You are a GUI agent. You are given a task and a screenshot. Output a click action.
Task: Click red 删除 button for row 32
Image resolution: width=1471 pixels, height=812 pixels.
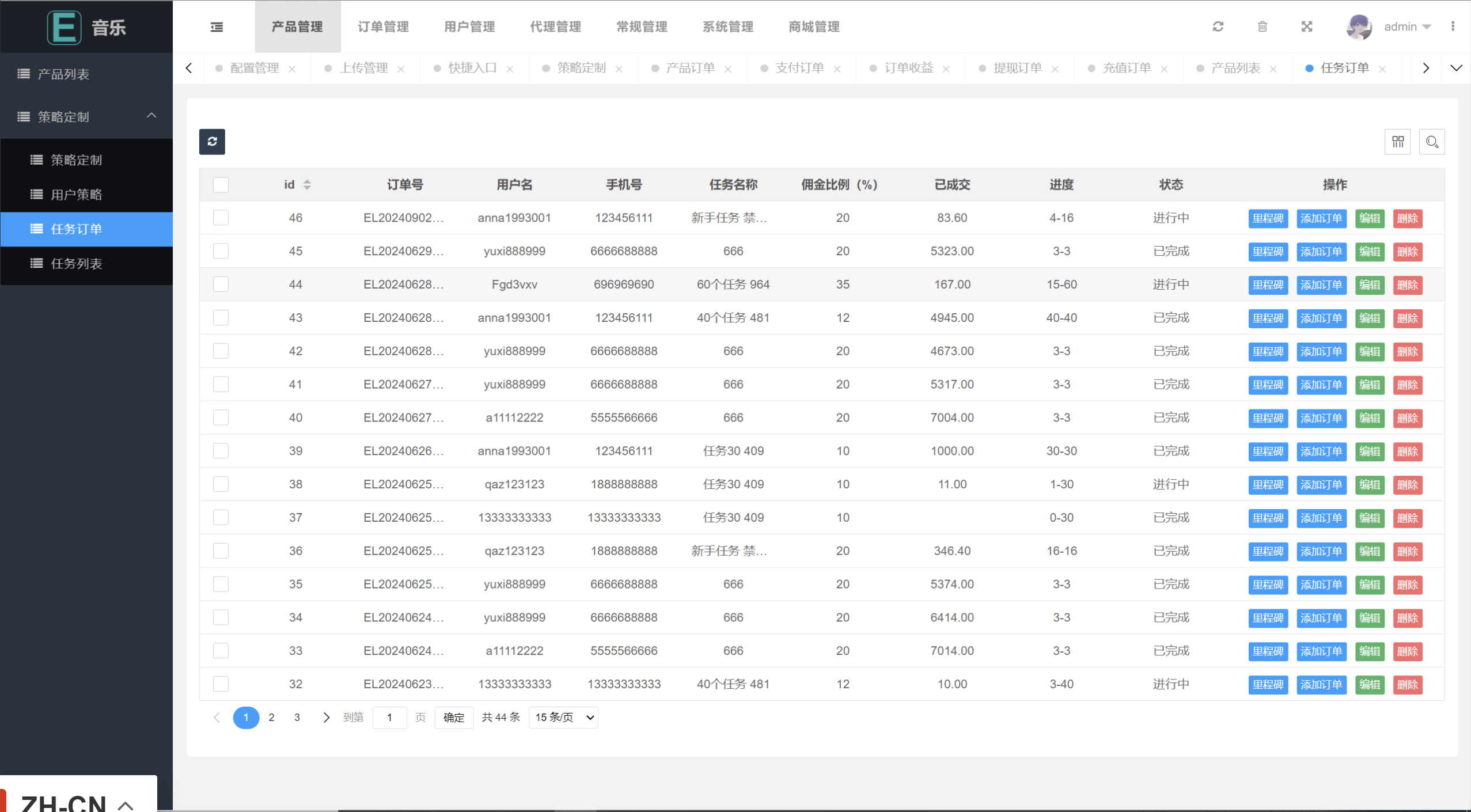click(x=1407, y=685)
